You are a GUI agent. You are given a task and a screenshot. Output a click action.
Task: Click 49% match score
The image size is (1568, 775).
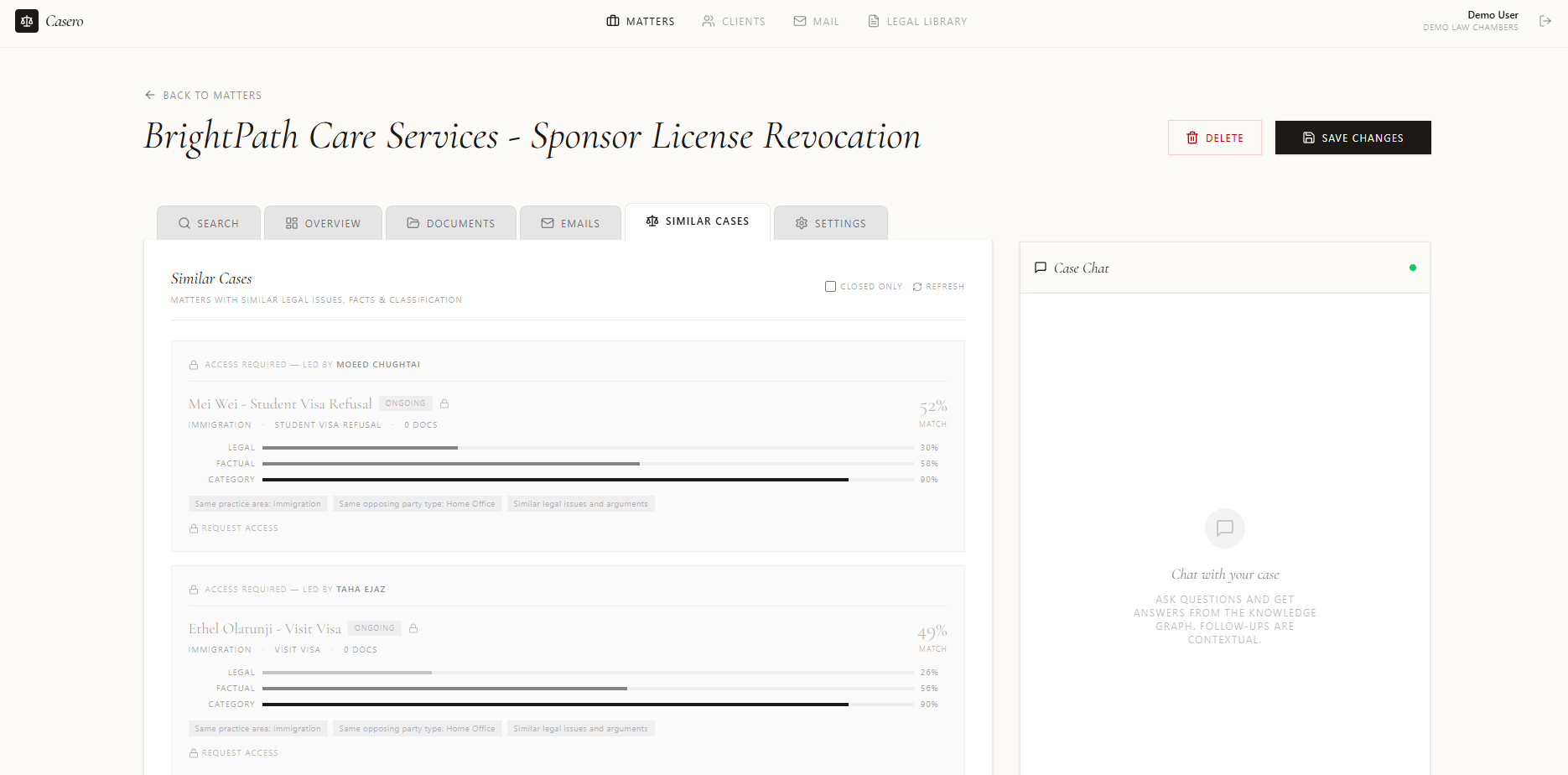tap(932, 632)
